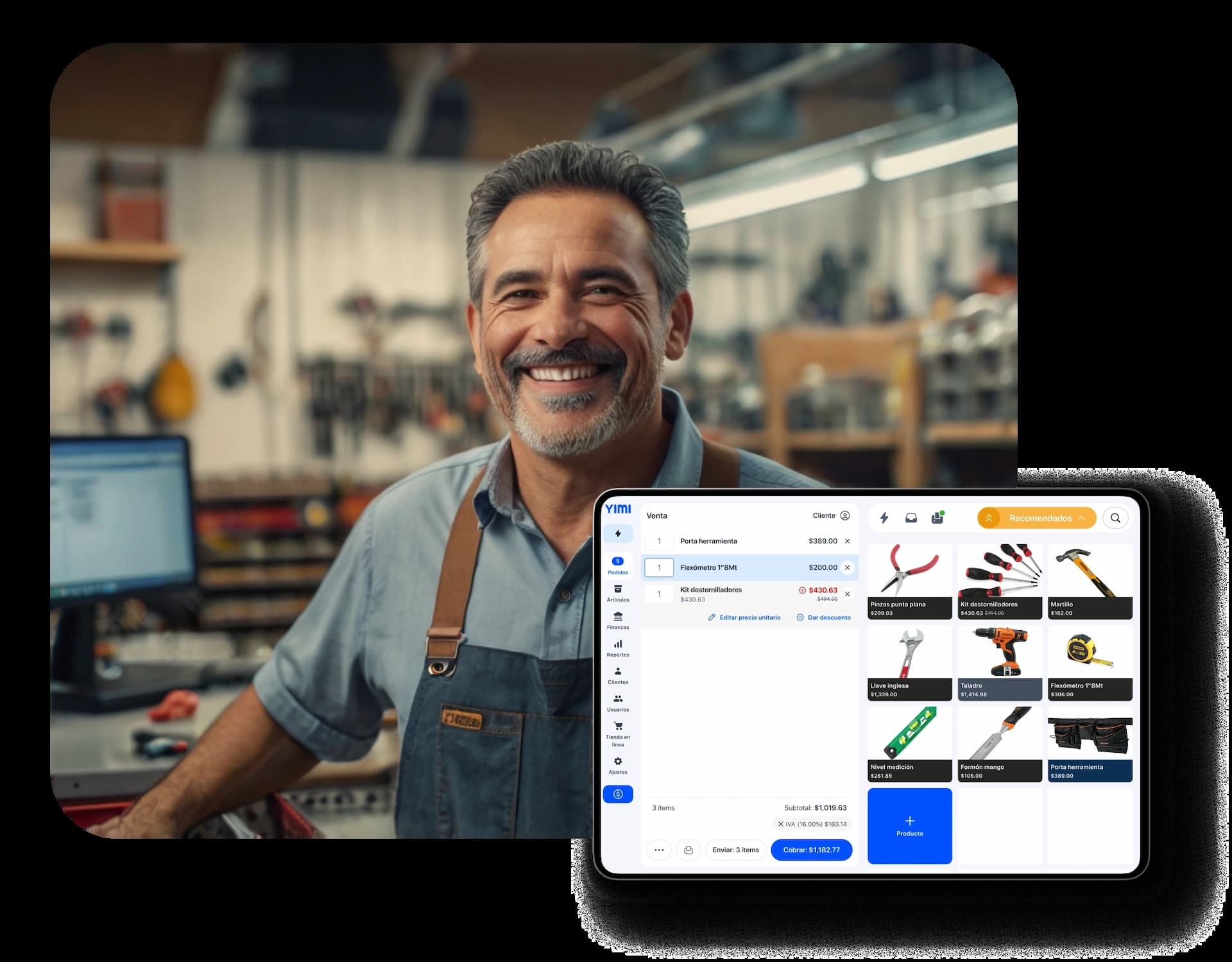Edit quantity field for Flexómetro 1"8Mt
This screenshot has height=962, width=1232.
pos(659,567)
